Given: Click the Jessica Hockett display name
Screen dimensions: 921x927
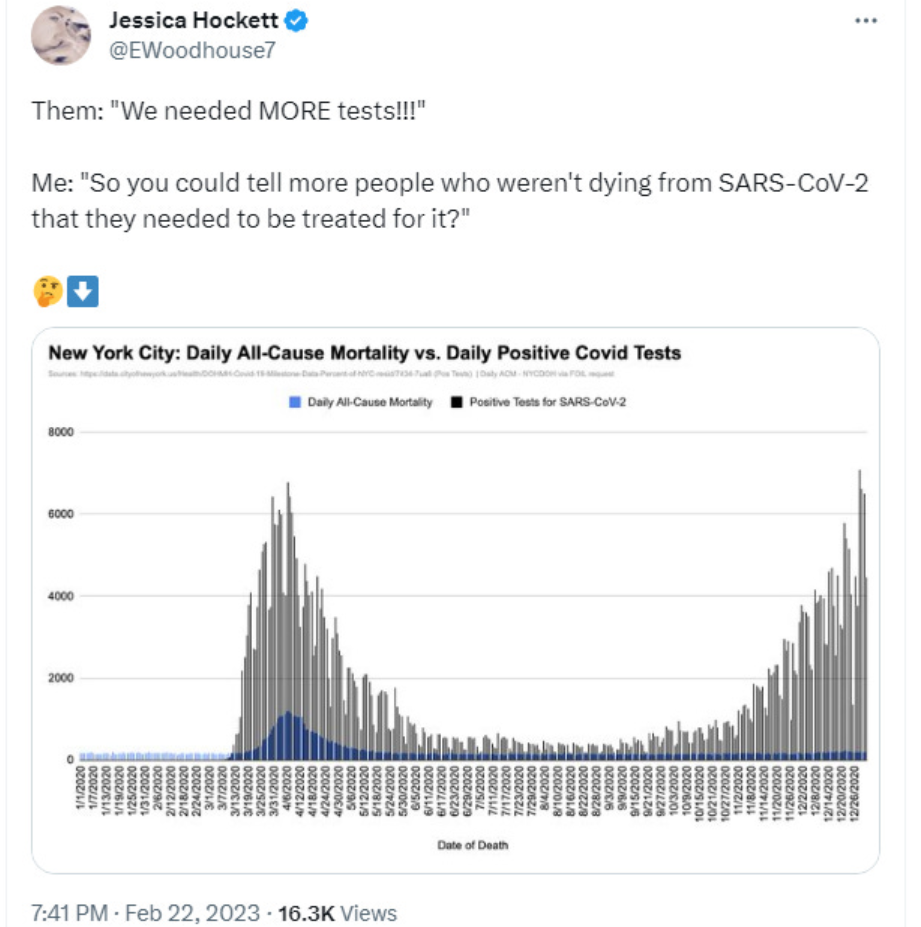Looking at the screenshot, I should (193, 21).
